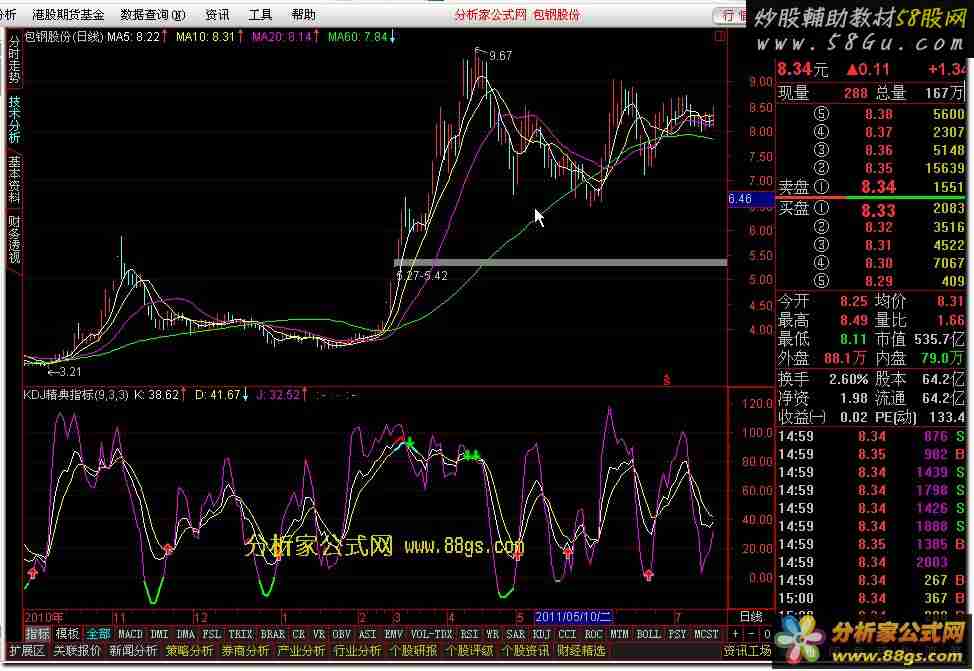Open the 扩展区 panel

pos(27,650)
